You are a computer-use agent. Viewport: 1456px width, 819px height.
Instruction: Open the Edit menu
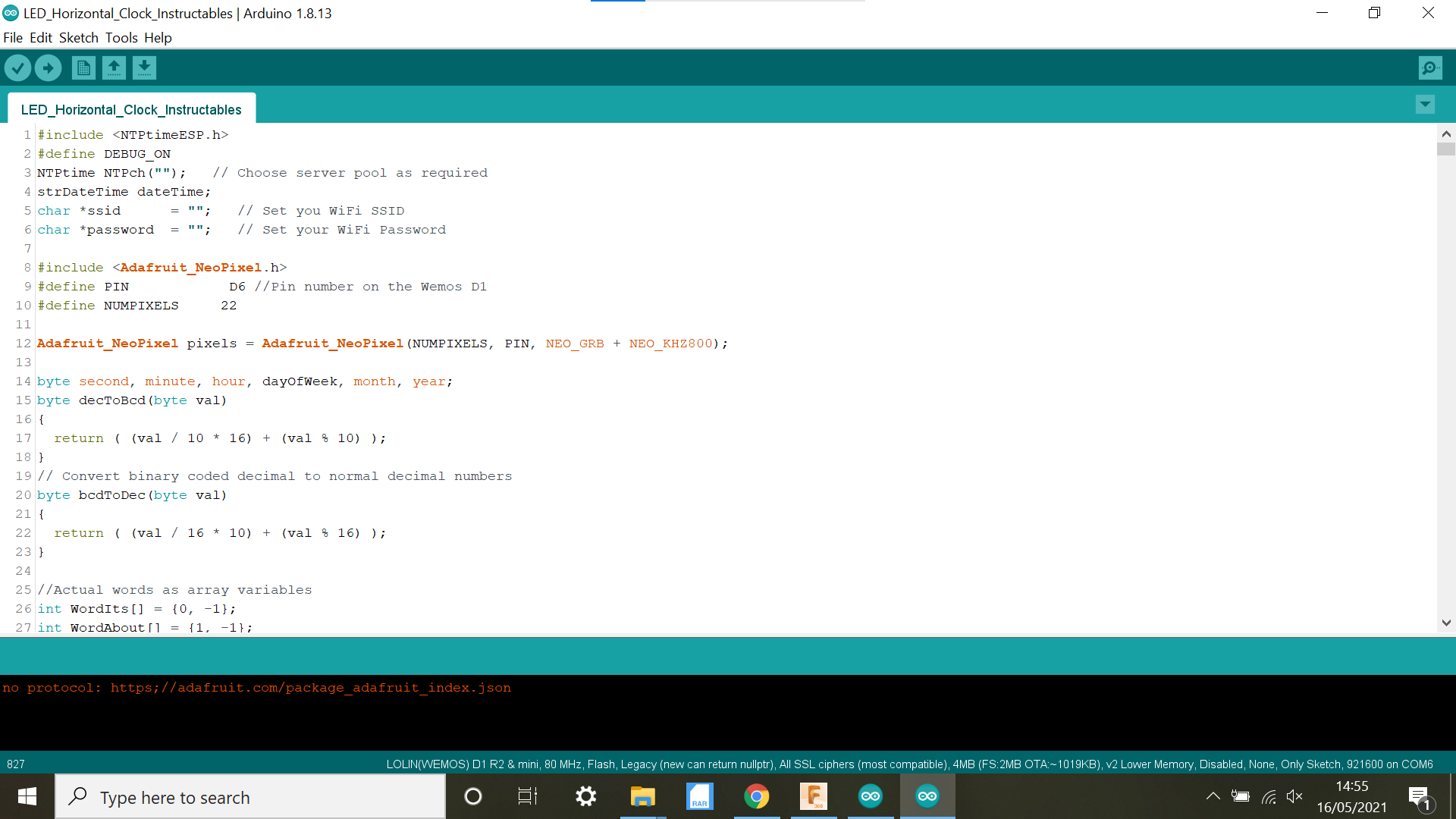pyautogui.click(x=41, y=38)
